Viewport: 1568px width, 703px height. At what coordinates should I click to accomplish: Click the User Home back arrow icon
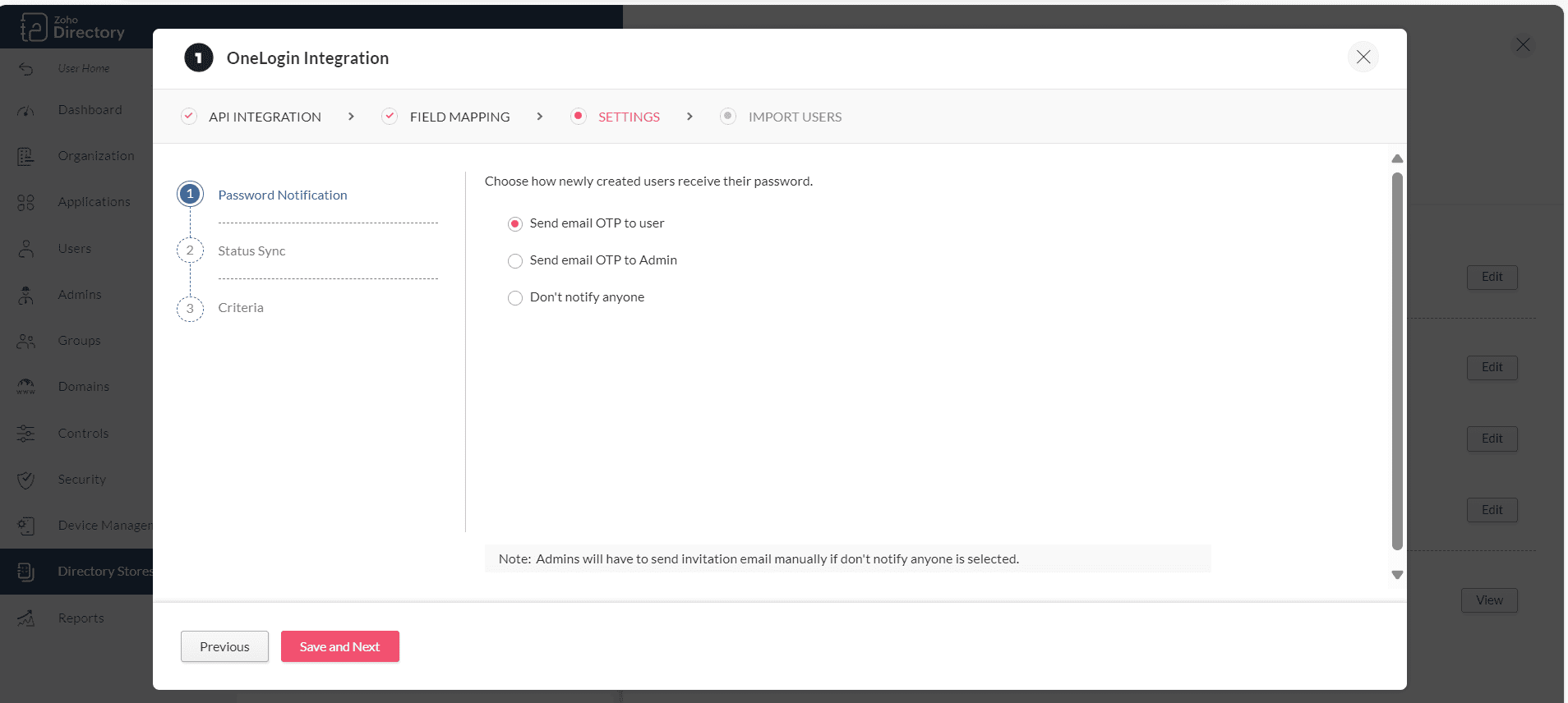pos(26,69)
